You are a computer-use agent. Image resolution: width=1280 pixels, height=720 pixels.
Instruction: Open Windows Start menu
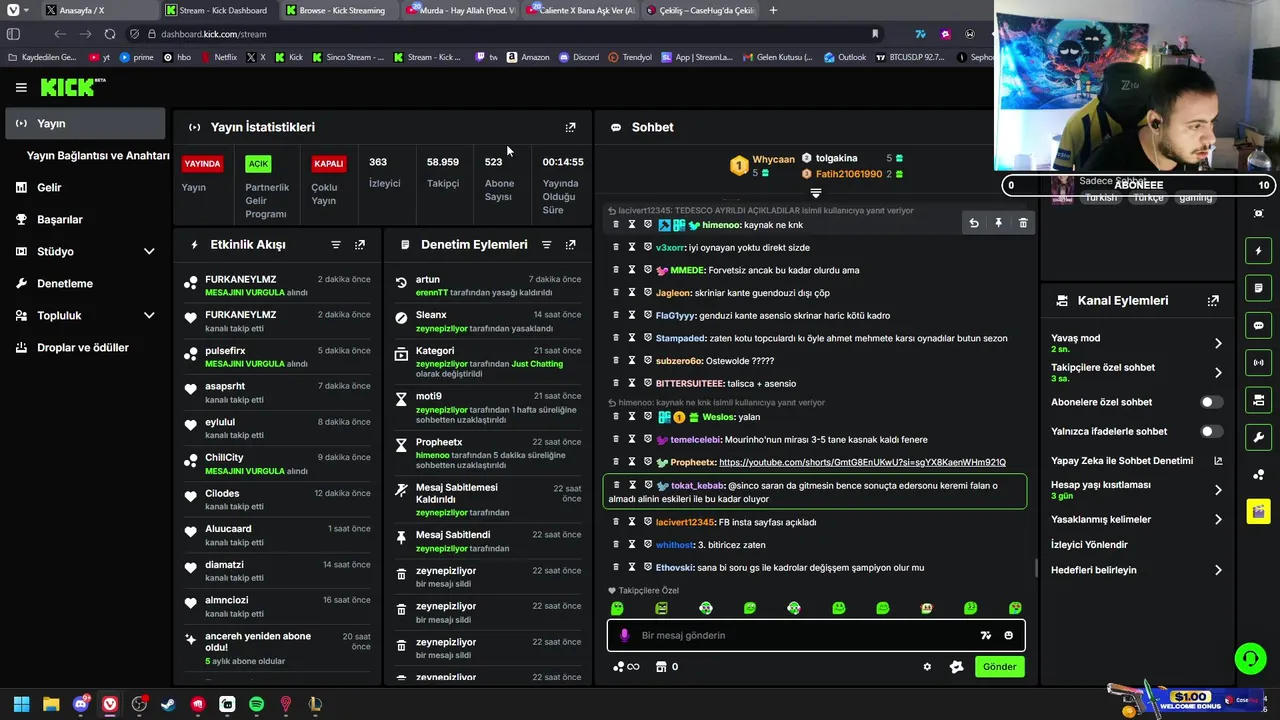[x=21, y=704]
